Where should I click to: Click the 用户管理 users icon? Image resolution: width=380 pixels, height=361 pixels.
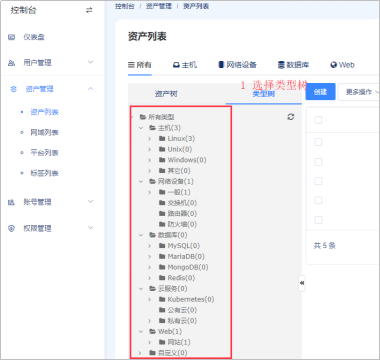pos(12,63)
